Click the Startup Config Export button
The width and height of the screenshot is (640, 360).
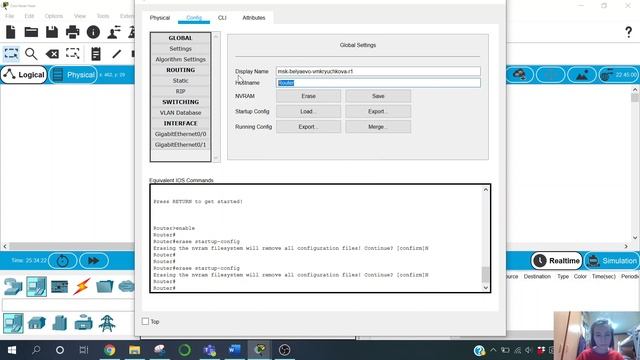tap(378, 111)
